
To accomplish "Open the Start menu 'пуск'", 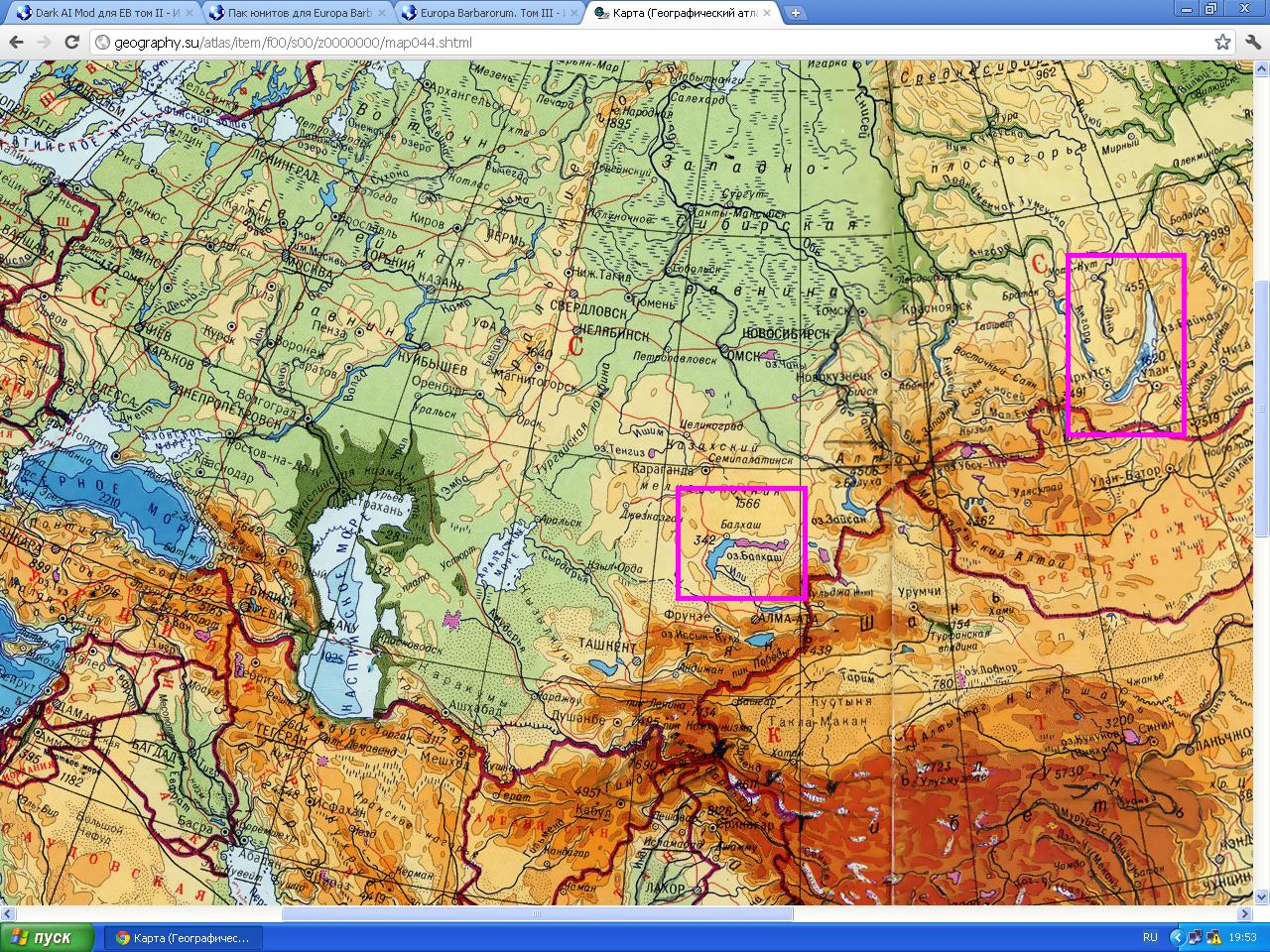I will [47, 937].
